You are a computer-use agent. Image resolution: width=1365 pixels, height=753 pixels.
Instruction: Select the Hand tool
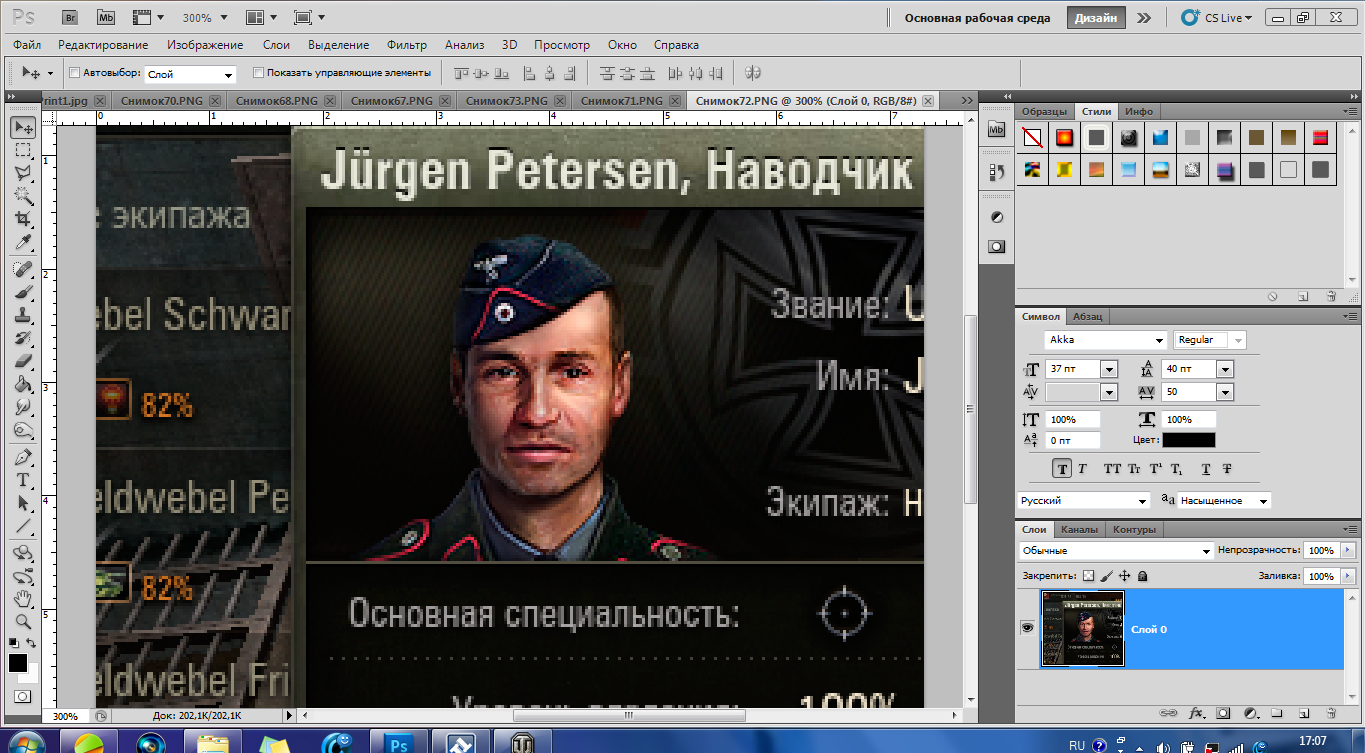pos(22,599)
